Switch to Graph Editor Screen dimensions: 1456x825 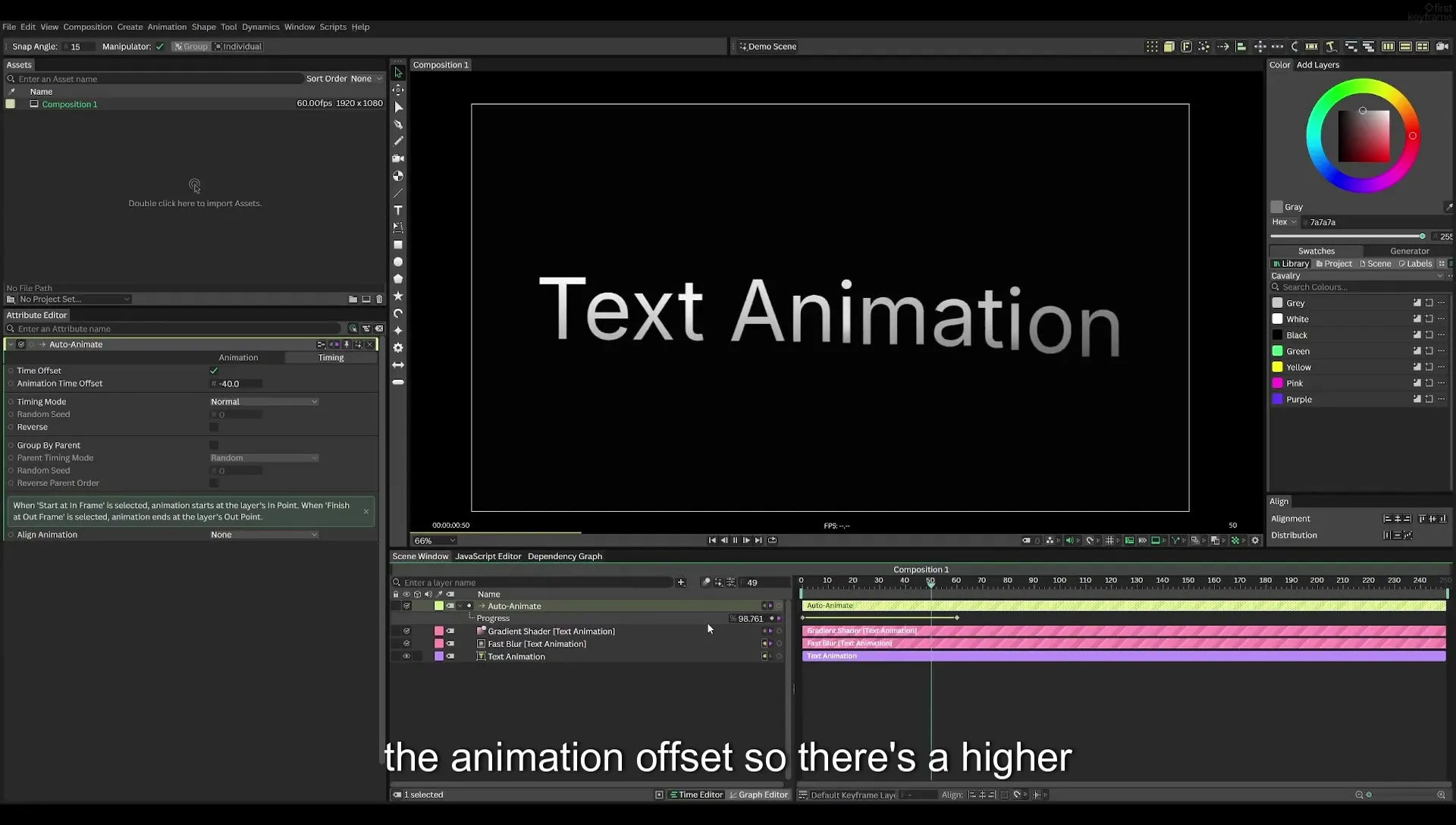pos(758,795)
